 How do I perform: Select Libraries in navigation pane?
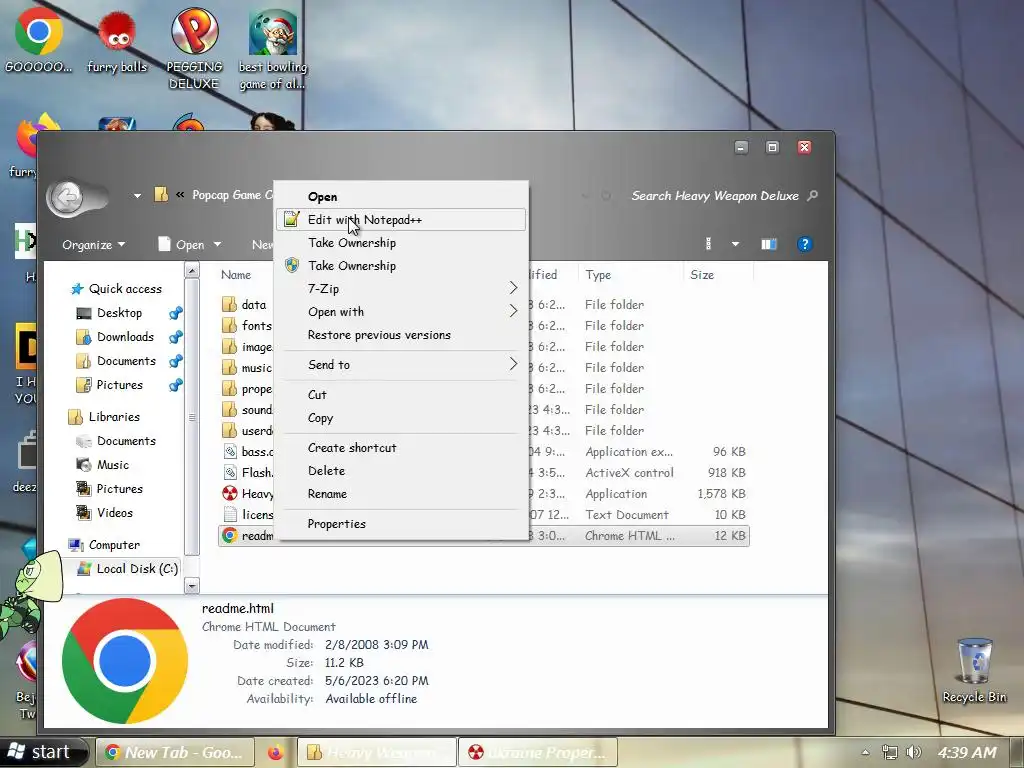[104, 417]
